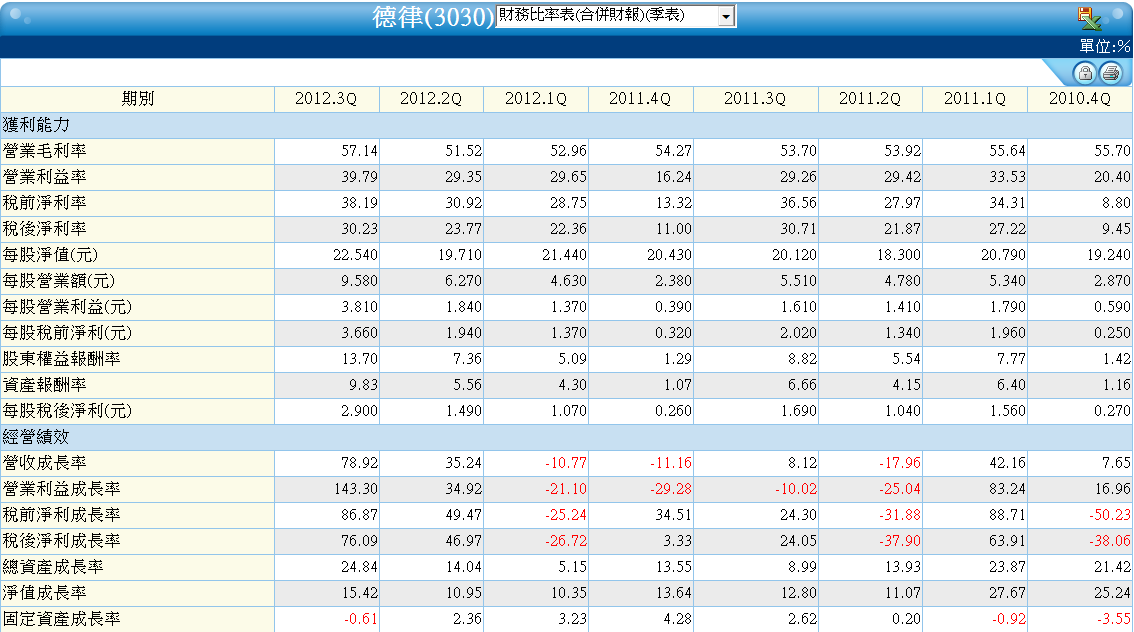Viewport: 1134px width, 632px height.
Task: Select the 資產報酬率 row label
Action: tap(45, 385)
